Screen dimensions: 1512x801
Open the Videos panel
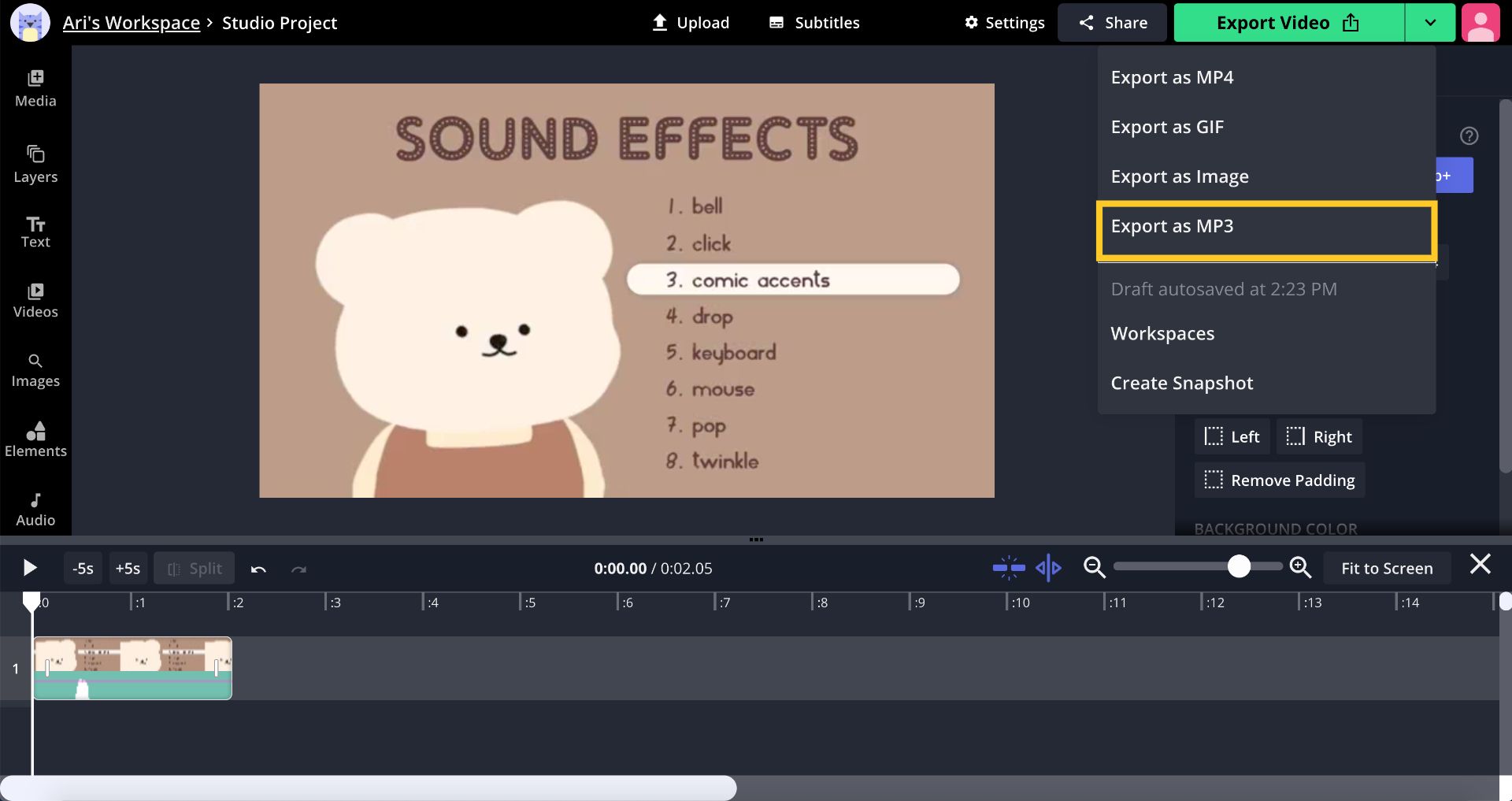click(x=35, y=300)
